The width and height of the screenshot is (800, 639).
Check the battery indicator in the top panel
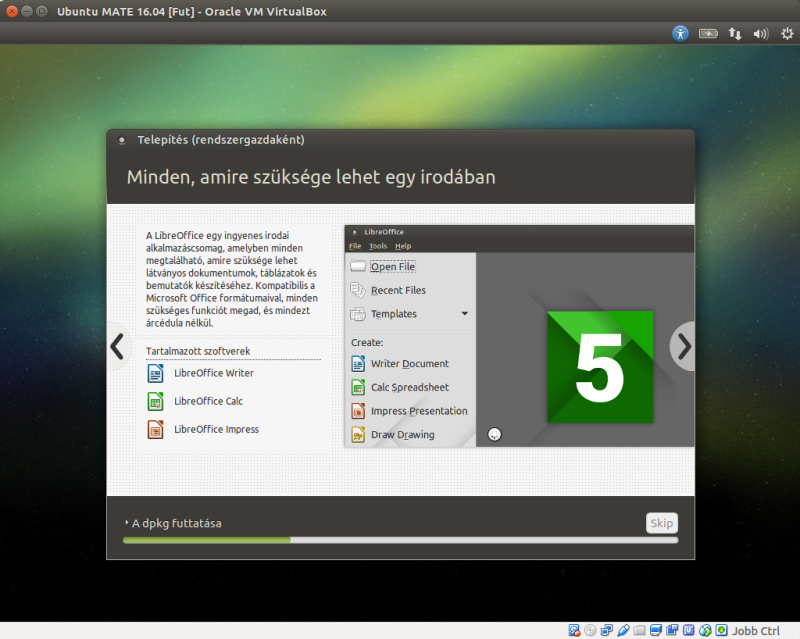click(x=708, y=34)
